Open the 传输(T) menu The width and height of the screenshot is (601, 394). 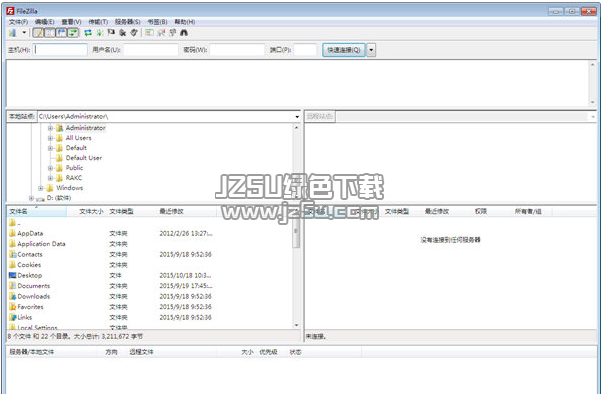98,22
